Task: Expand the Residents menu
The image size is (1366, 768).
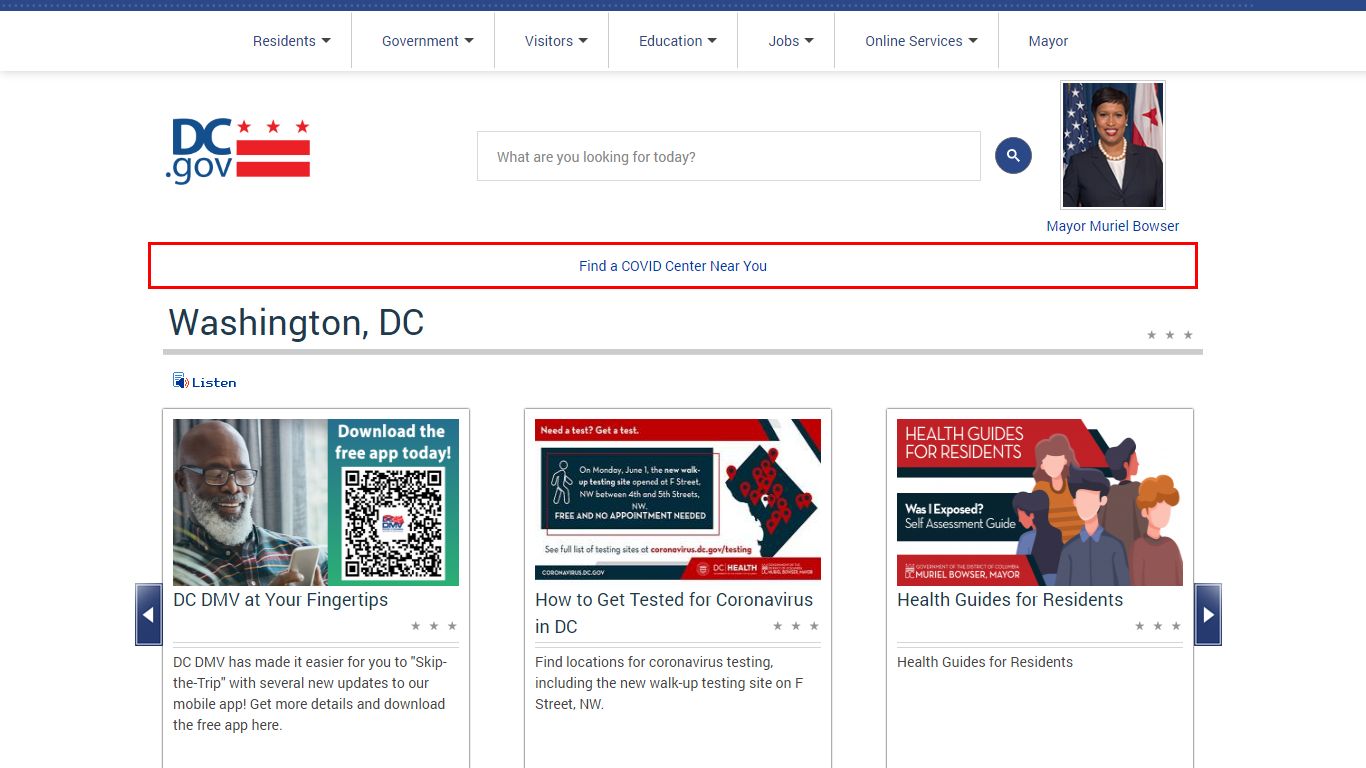Action: pyautogui.click(x=291, y=41)
